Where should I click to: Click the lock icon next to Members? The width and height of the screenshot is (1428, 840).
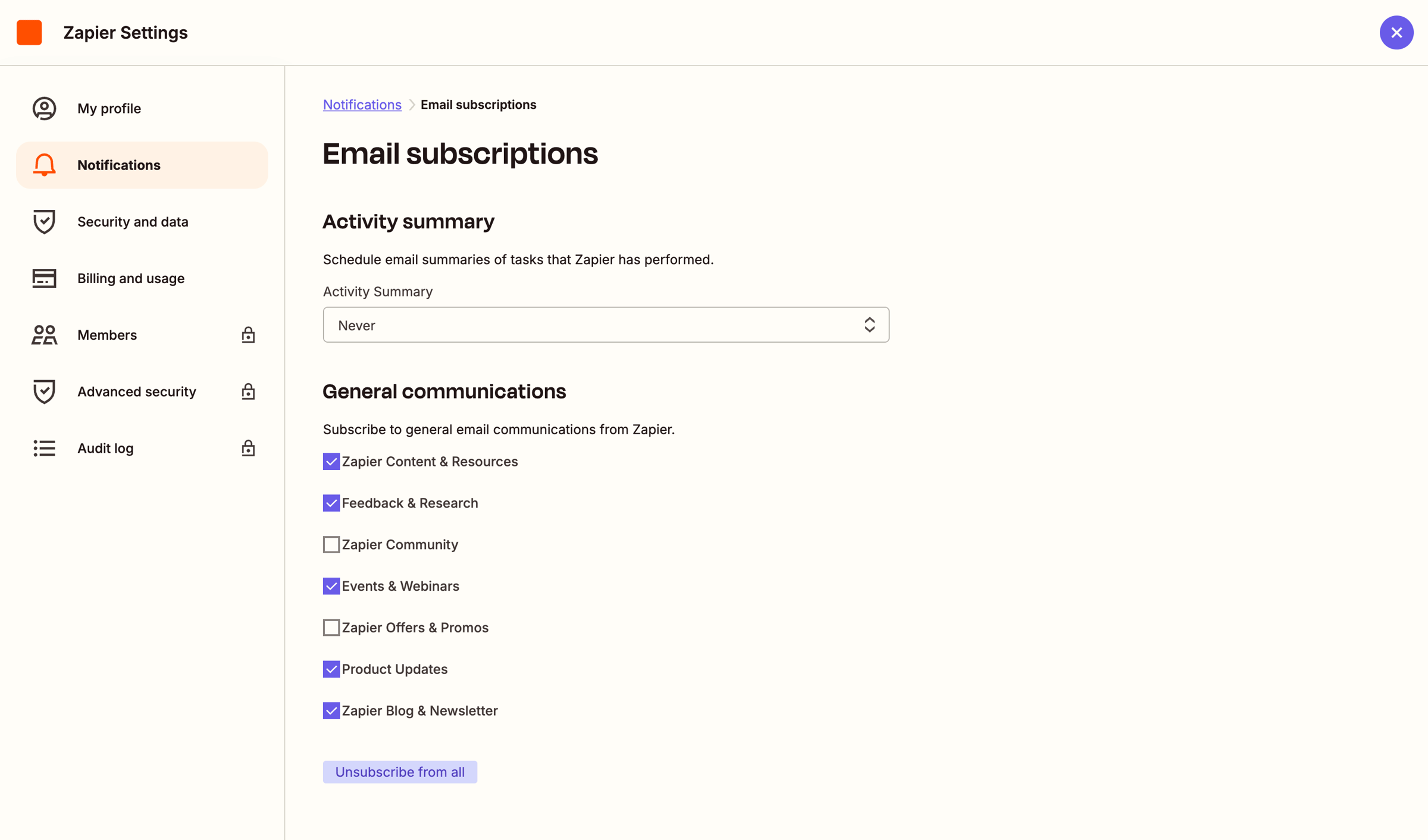tap(248, 335)
